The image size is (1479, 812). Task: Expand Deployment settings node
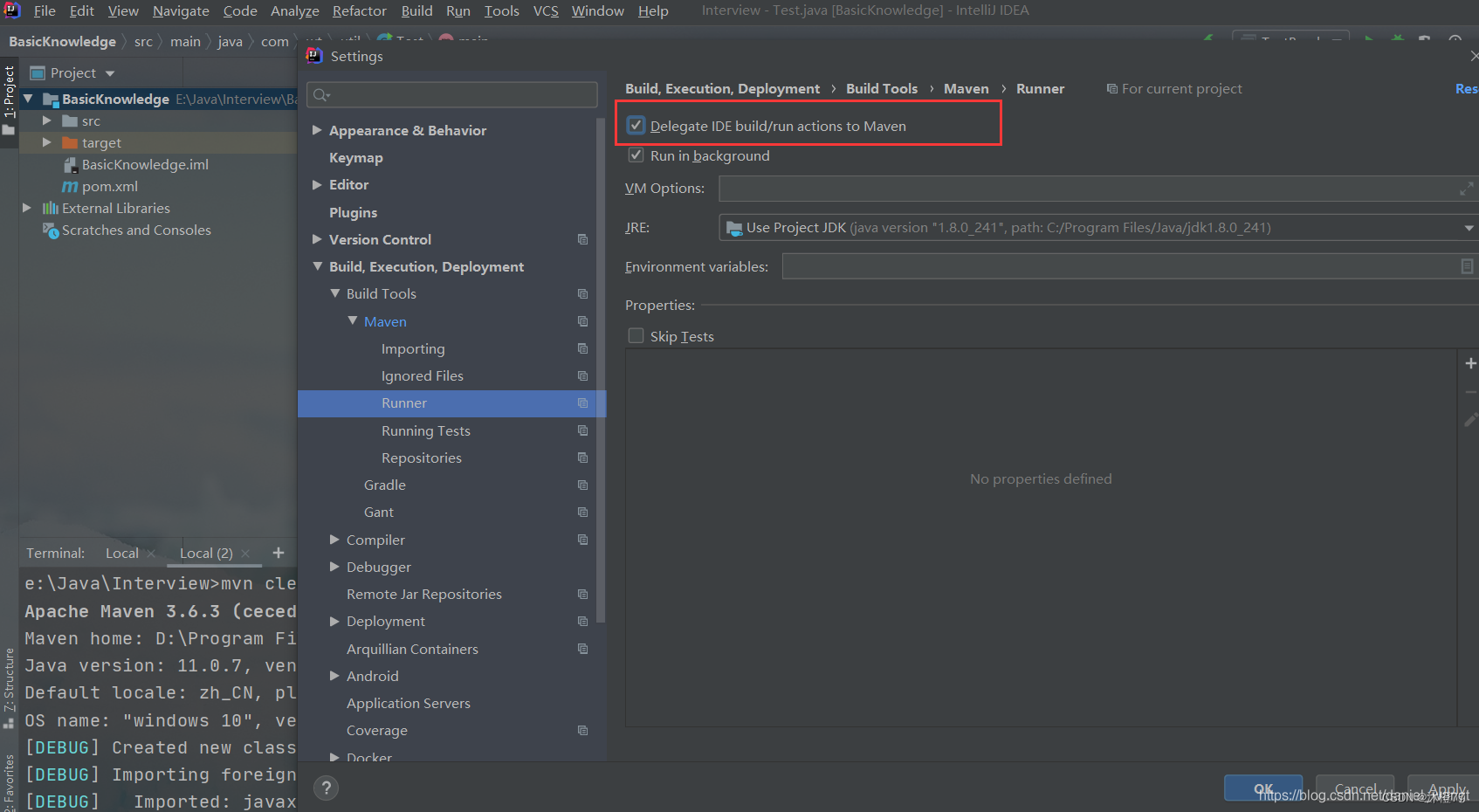pos(334,621)
